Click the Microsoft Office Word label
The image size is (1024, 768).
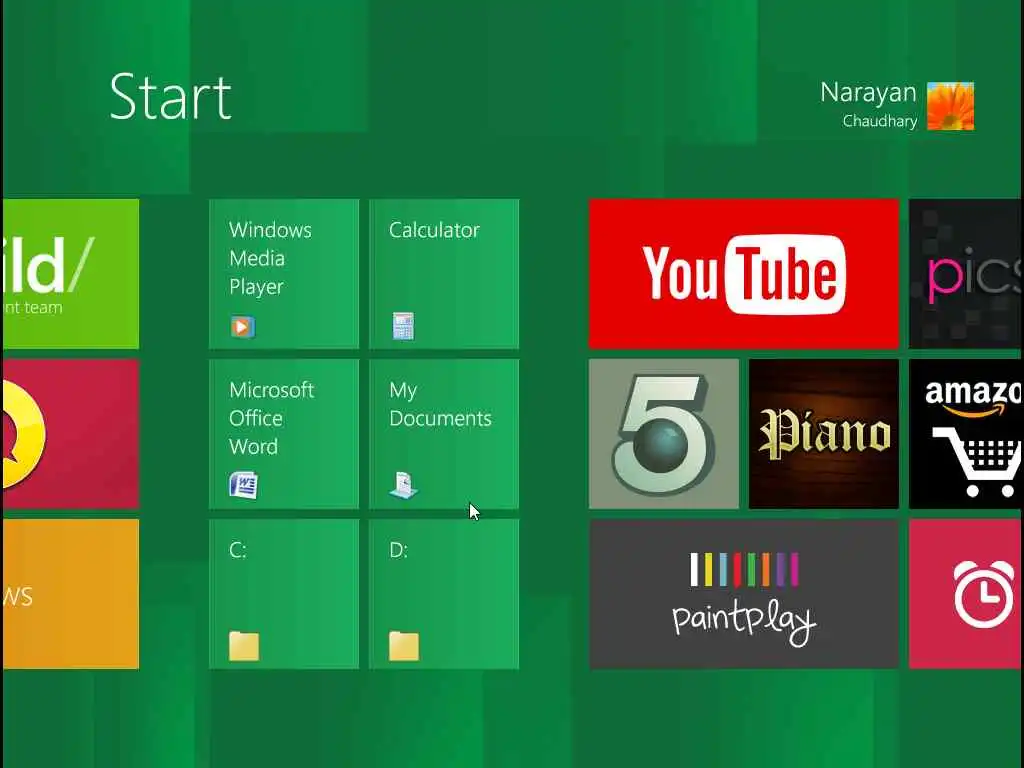271,418
